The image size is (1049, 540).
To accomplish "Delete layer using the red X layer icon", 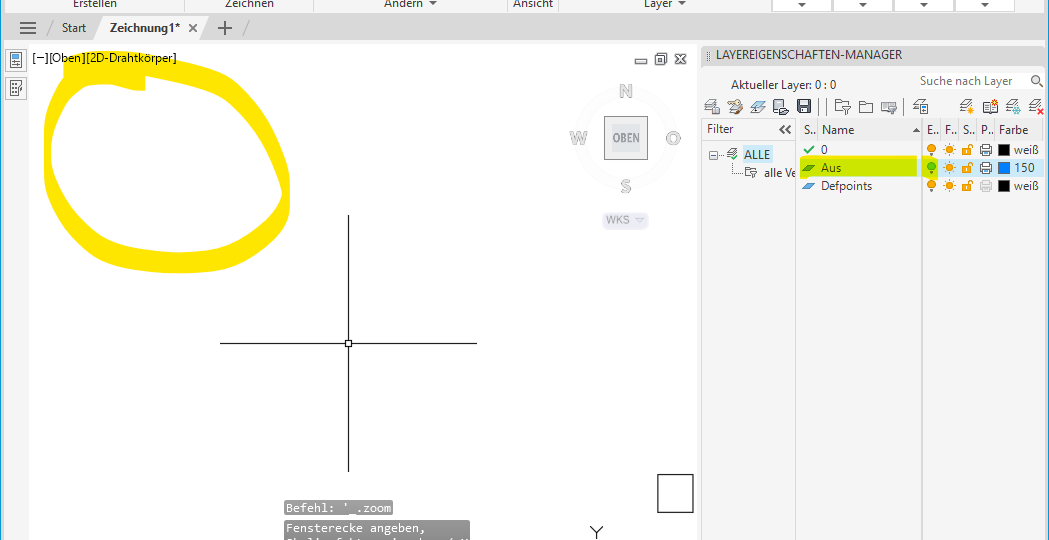I will click(1036, 106).
